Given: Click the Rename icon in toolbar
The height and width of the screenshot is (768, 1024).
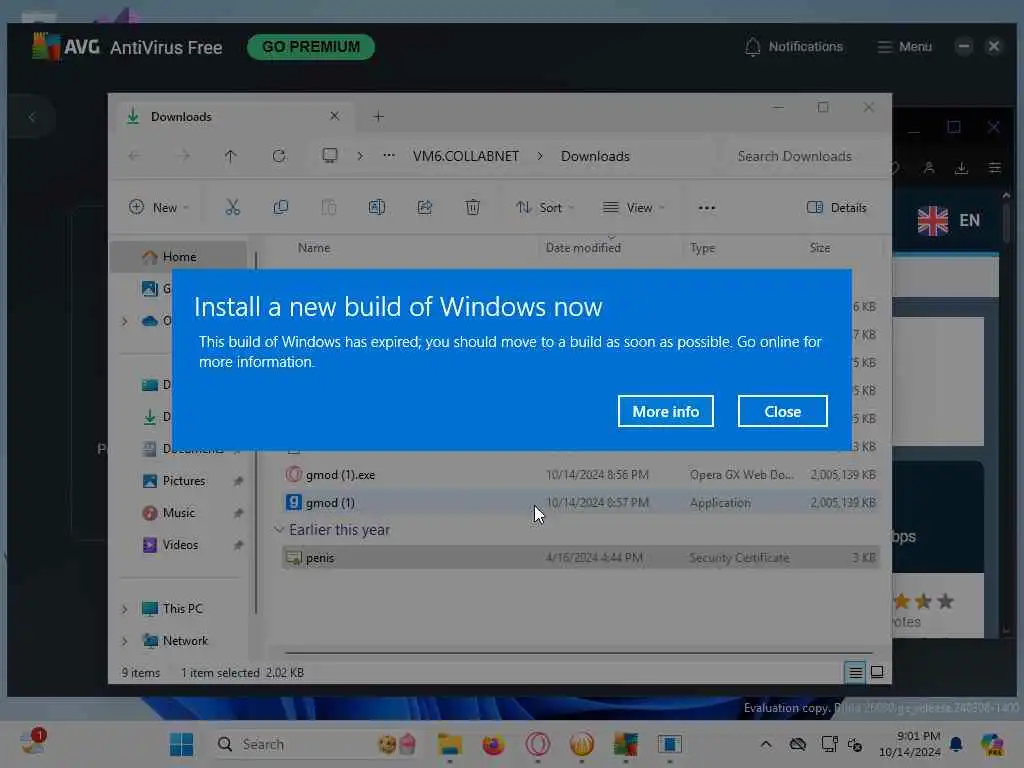Looking at the screenshot, I should [x=377, y=208].
